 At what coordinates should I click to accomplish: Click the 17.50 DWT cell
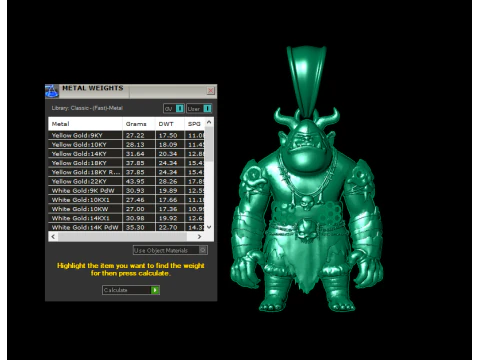pyautogui.click(x=170, y=135)
